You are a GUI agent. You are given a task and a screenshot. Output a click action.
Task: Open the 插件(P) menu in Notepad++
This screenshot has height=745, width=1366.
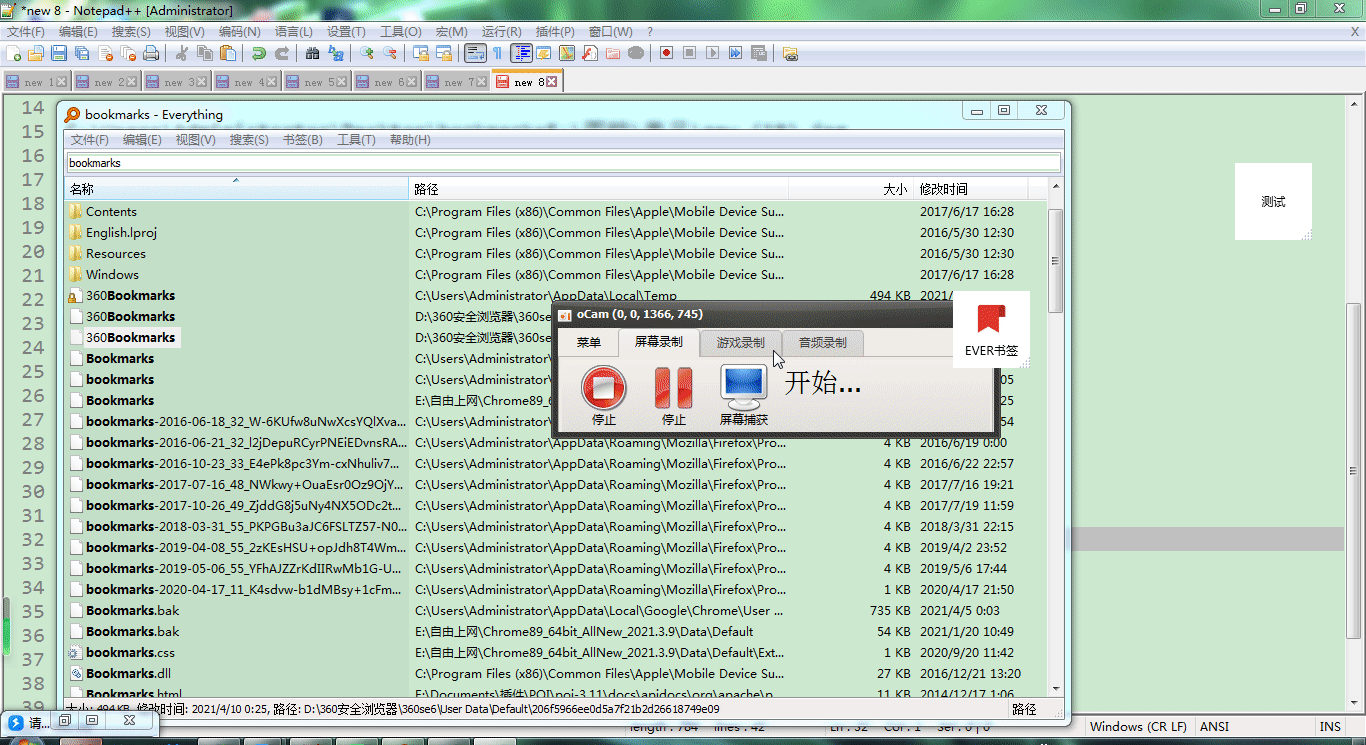coord(555,32)
